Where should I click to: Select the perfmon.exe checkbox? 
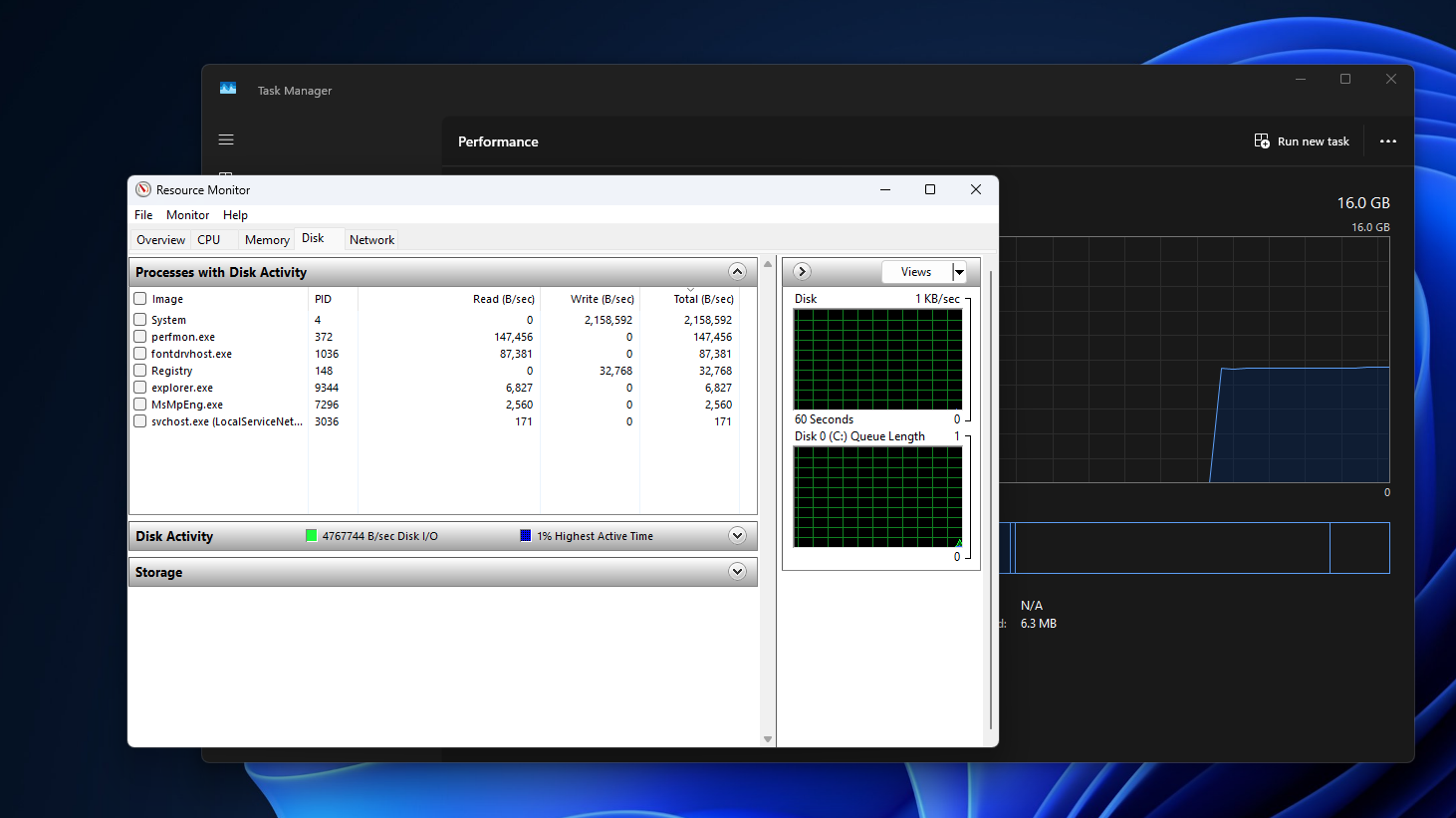pyautogui.click(x=140, y=337)
